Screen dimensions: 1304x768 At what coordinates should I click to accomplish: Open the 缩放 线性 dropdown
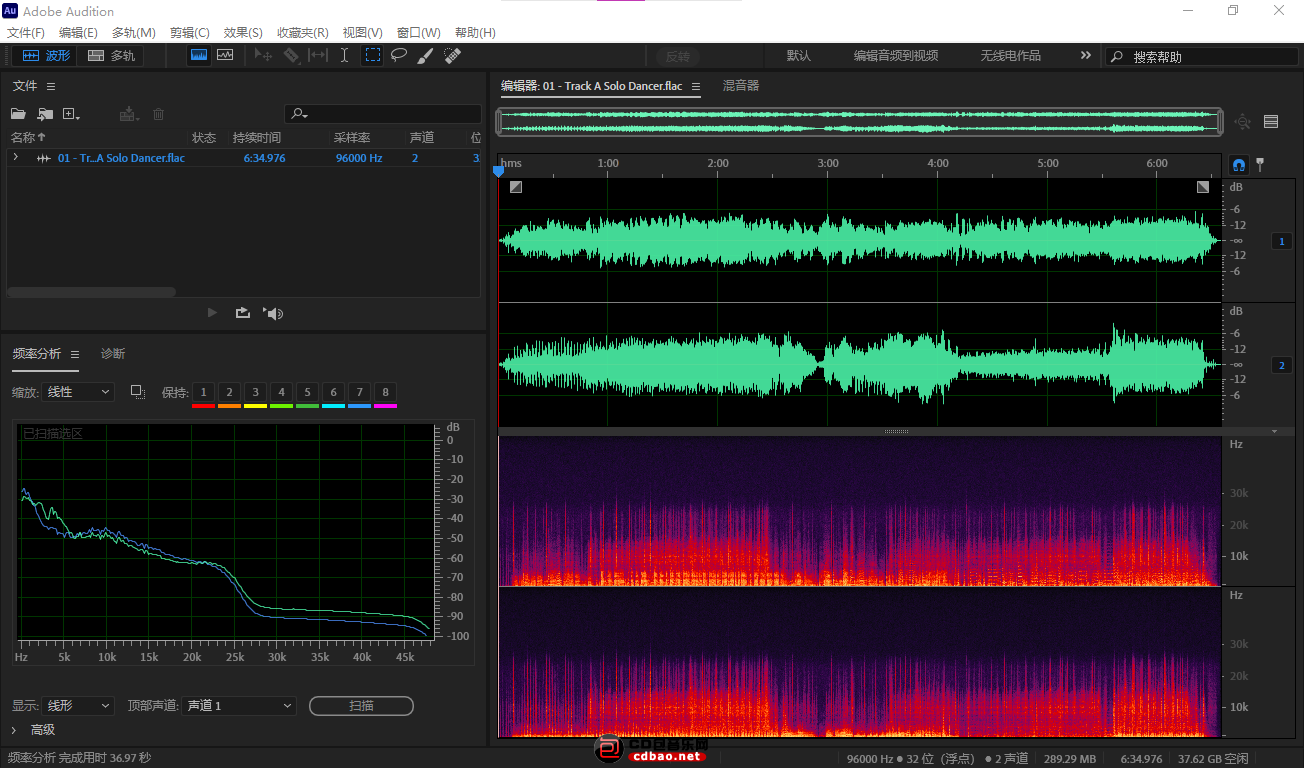tap(79, 392)
